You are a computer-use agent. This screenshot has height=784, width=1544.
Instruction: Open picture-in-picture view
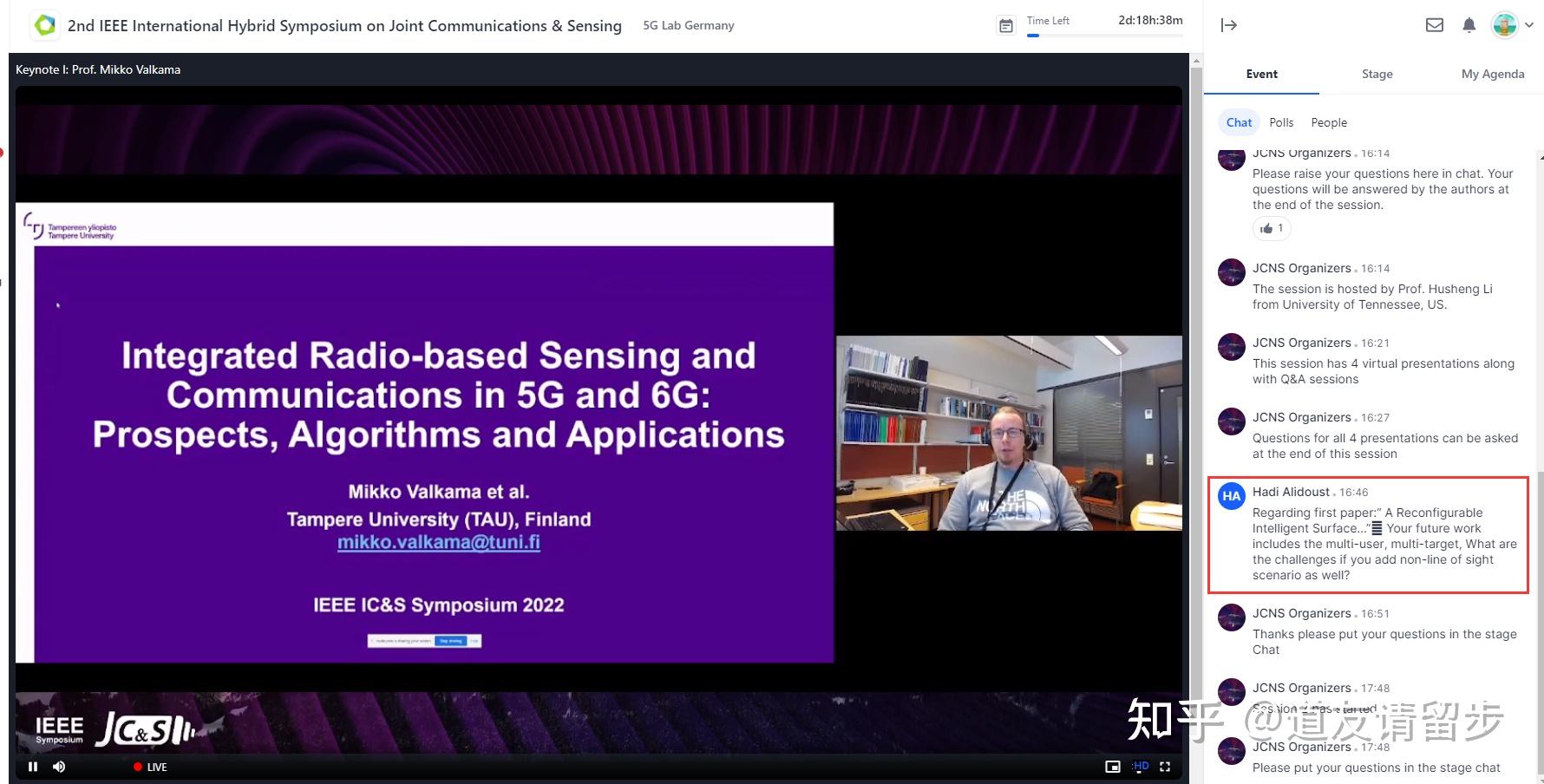pos(1113,767)
